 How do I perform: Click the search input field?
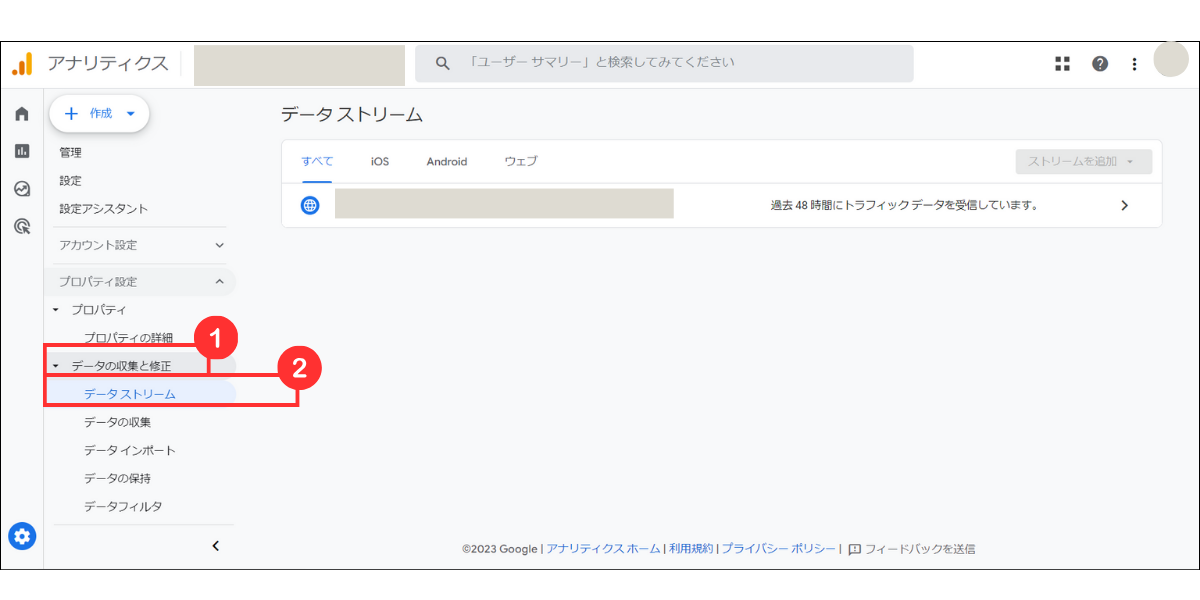pos(664,63)
